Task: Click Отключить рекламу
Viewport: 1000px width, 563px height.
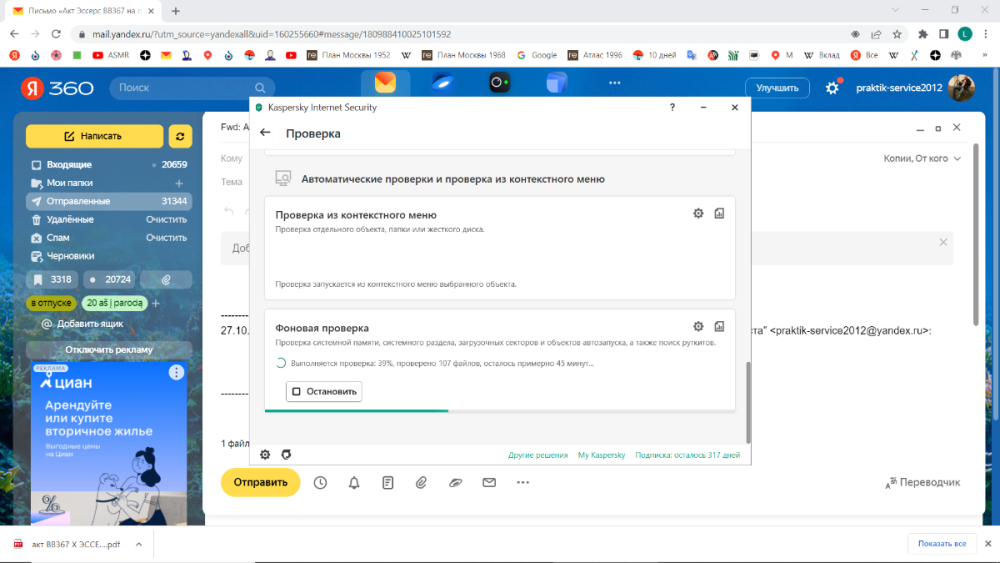Action: tap(109, 349)
